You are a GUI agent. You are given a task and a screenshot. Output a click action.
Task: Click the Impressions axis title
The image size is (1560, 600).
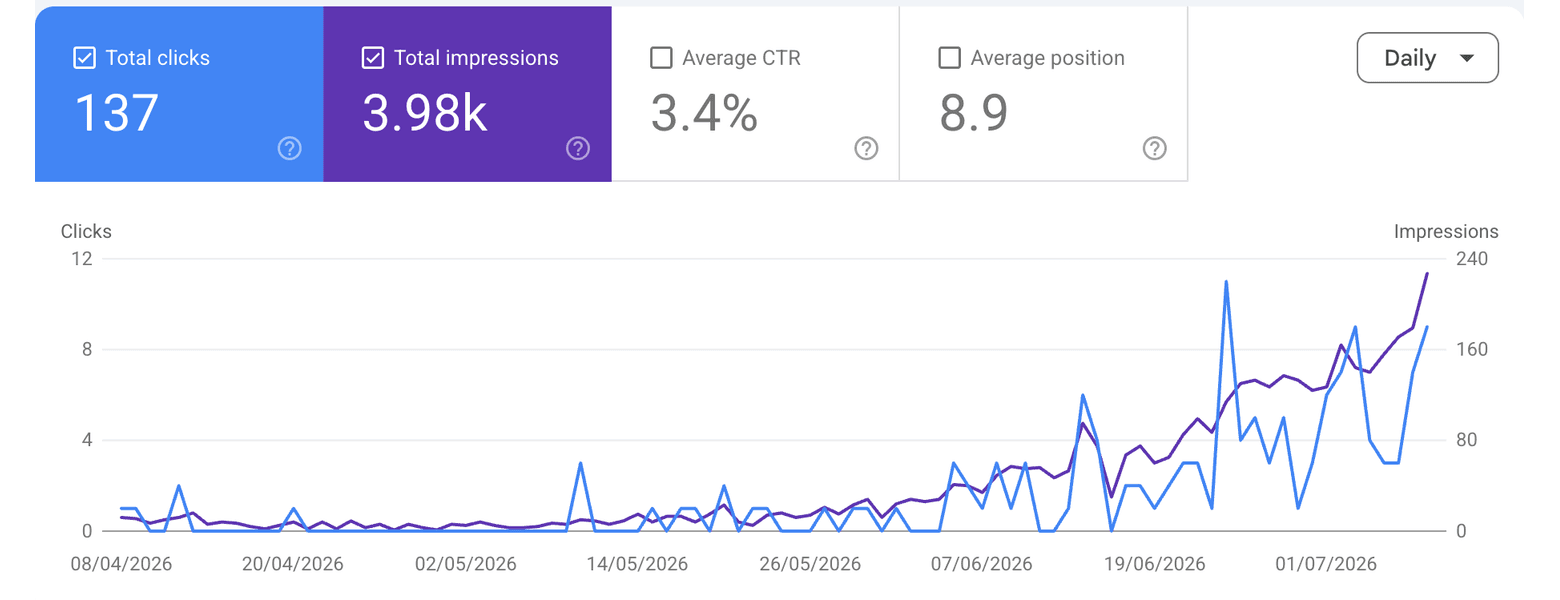[1446, 232]
